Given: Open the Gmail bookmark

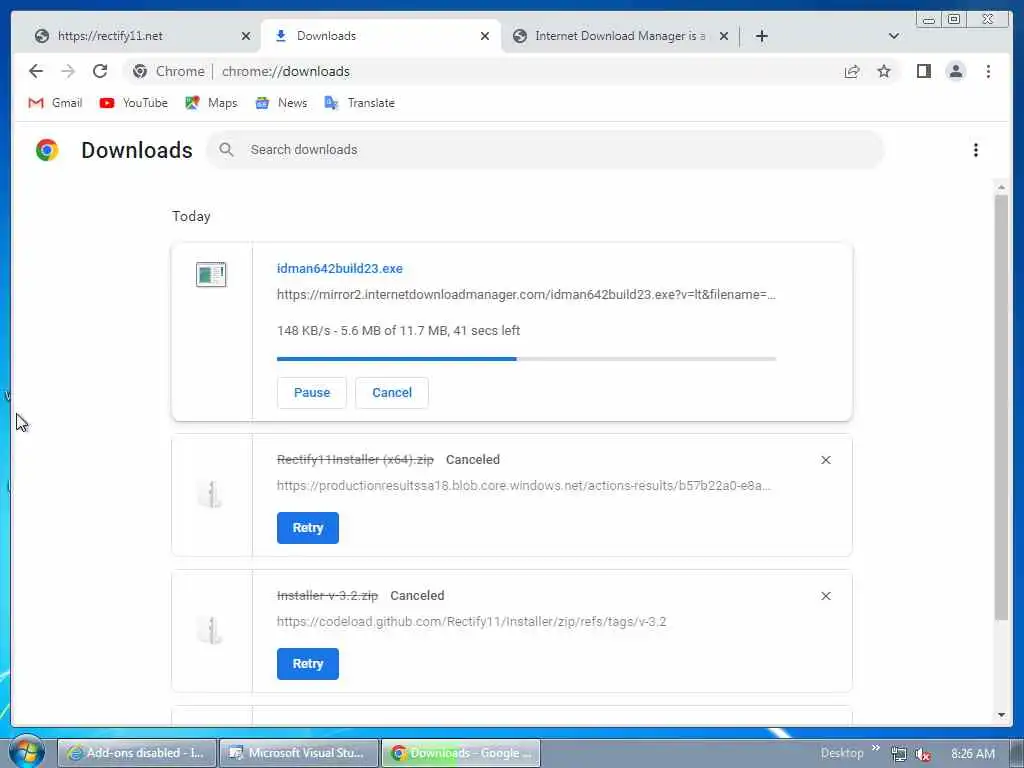Looking at the screenshot, I should point(55,103).
